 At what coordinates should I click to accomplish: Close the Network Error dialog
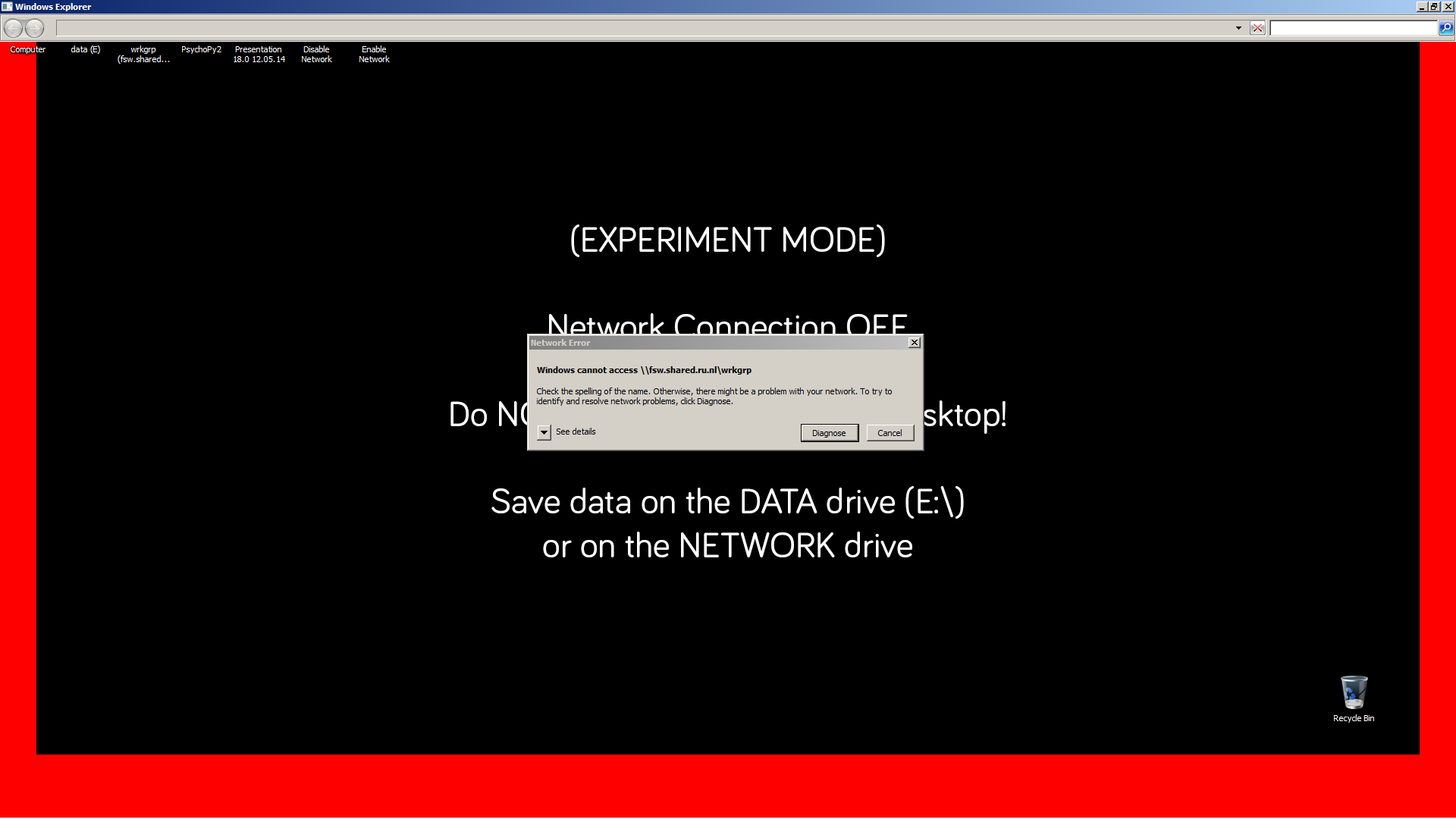(915, 343)
